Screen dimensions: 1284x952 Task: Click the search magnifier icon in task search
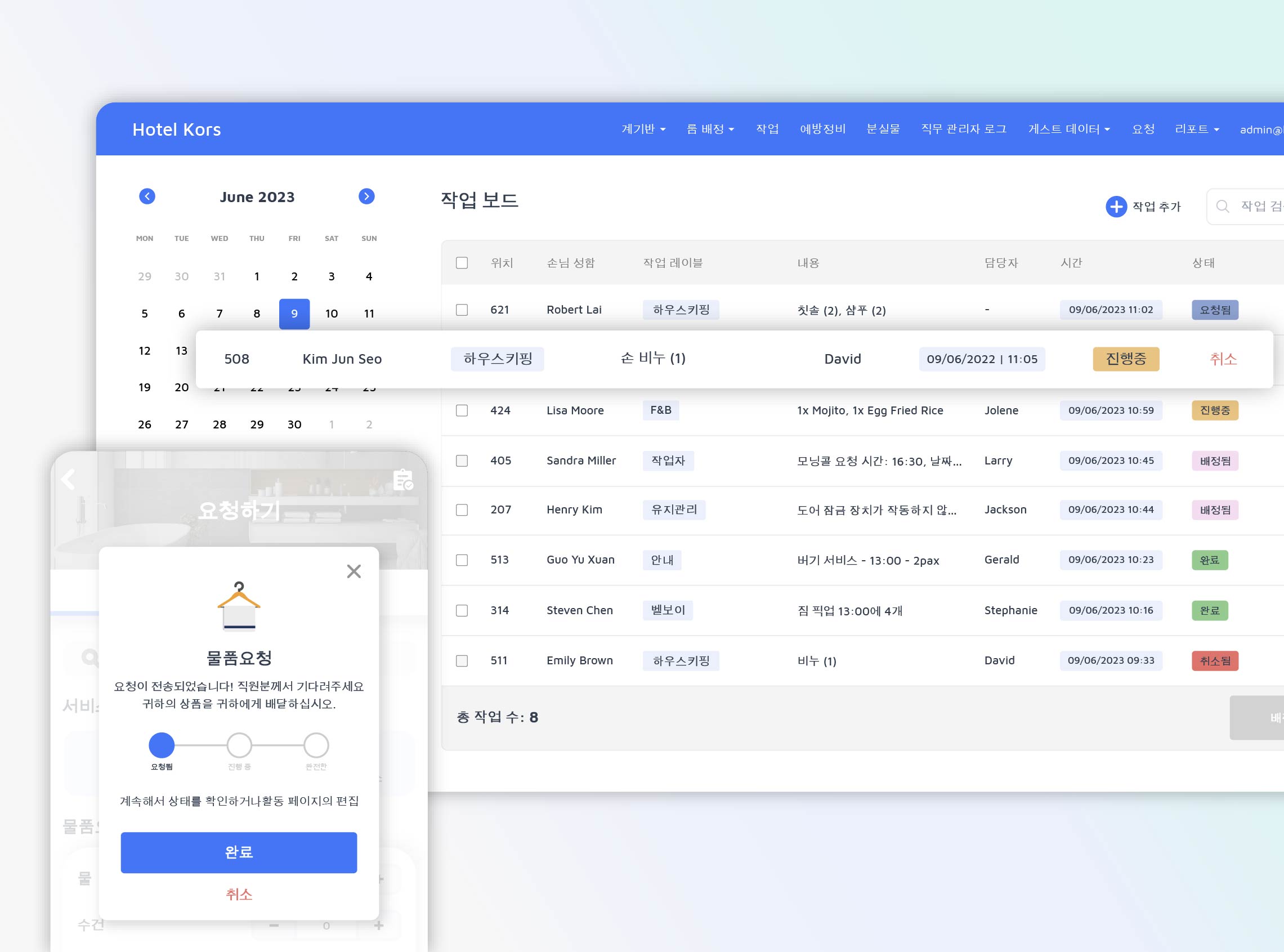1223,206
